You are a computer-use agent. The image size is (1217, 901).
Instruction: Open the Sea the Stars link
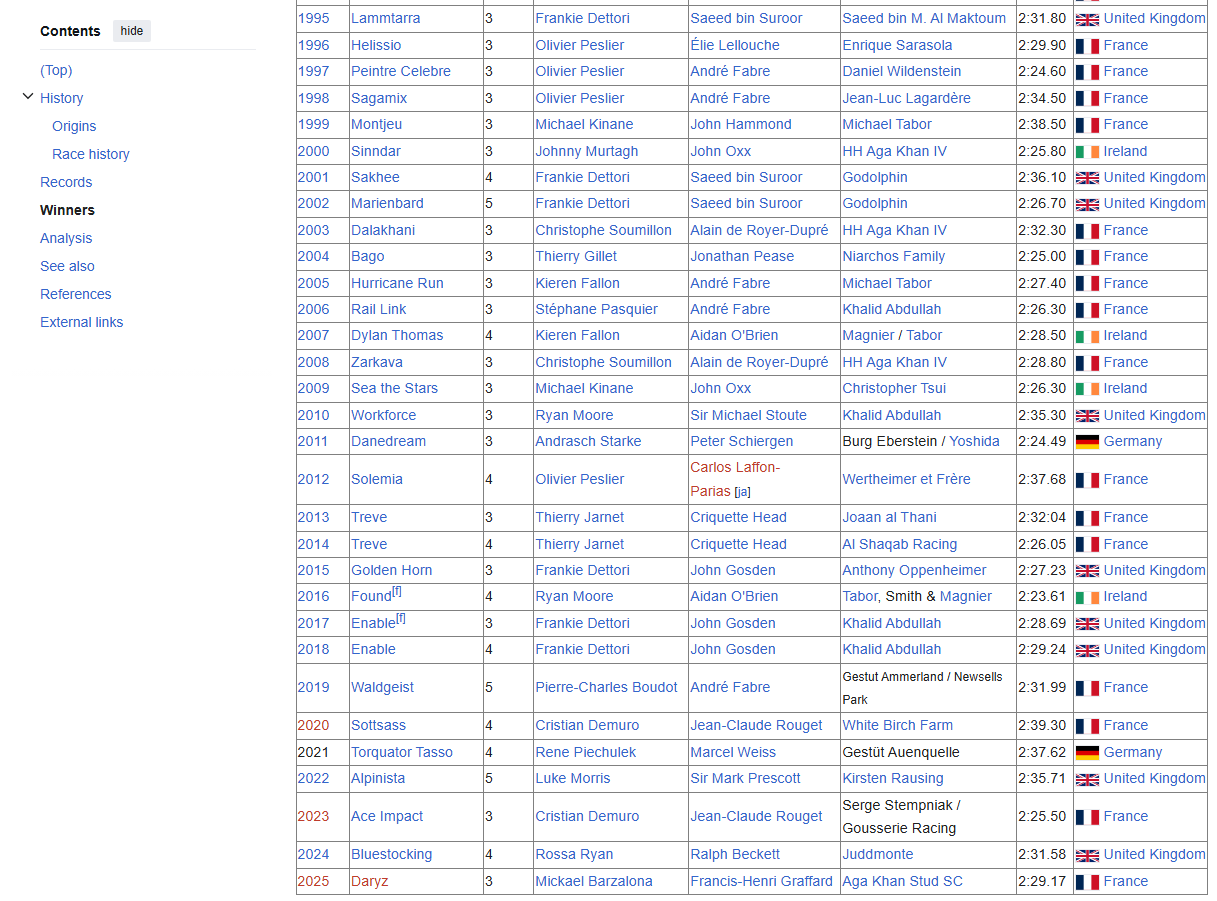tap(394, 388)
